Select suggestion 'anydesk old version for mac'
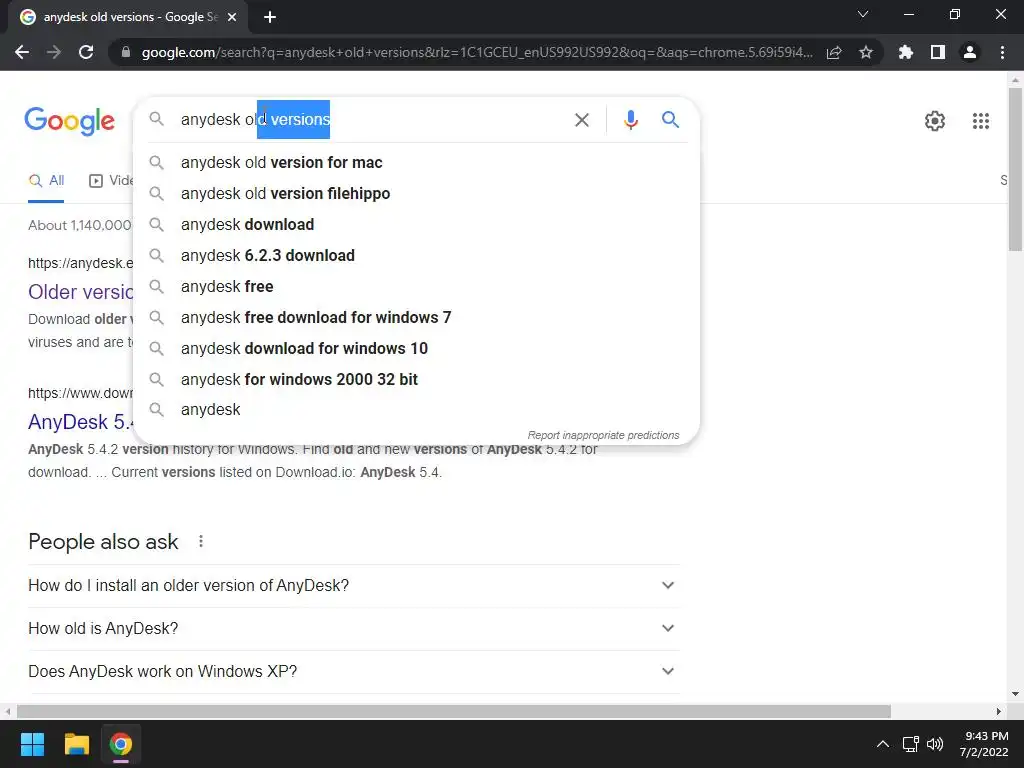 (x=416, y=163)
